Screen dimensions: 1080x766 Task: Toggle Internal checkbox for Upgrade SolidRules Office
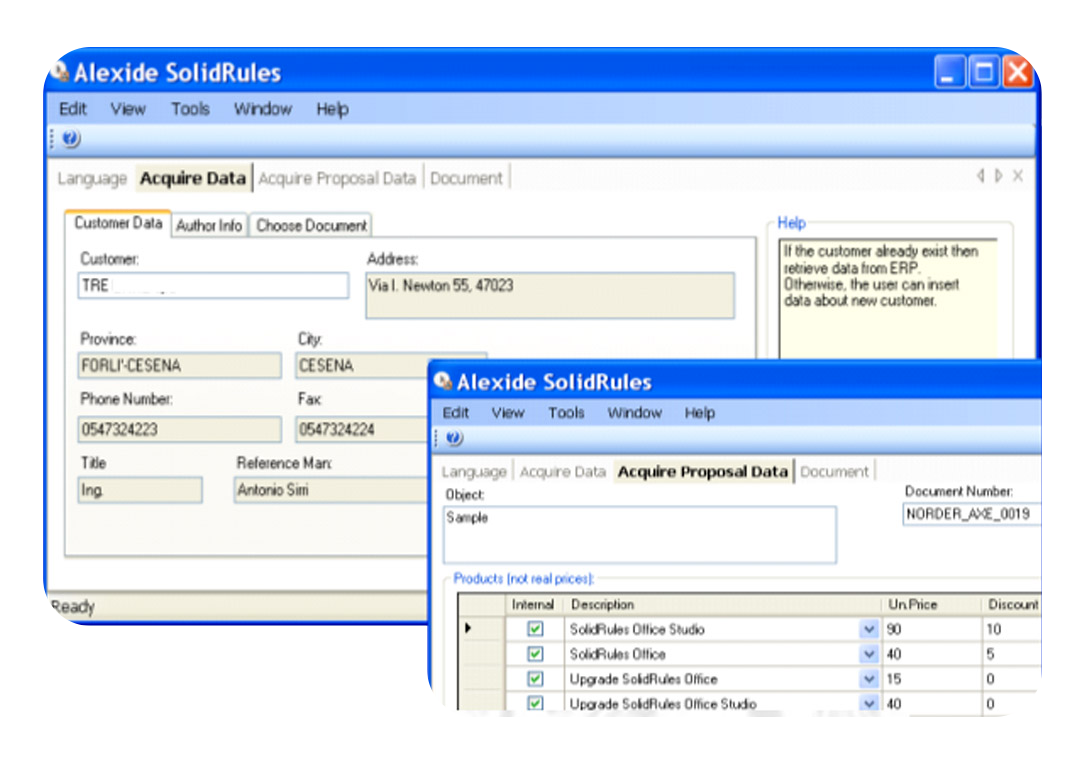[534, 679]
